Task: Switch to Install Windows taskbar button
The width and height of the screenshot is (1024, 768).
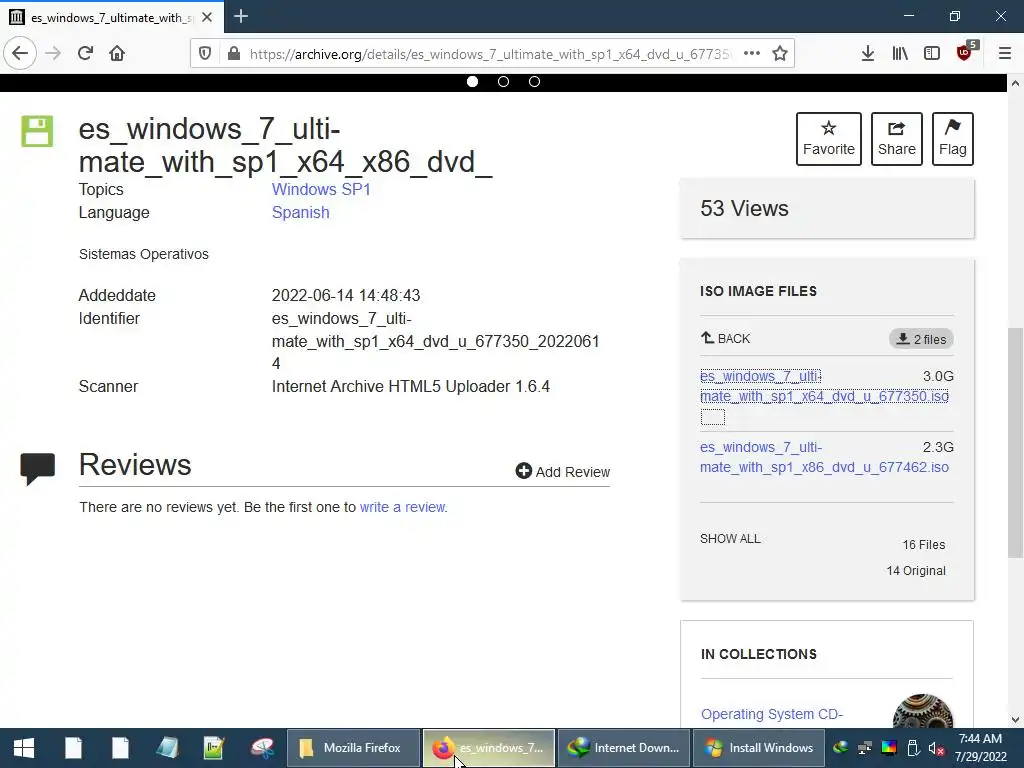Action: click(x=759, y=748)
